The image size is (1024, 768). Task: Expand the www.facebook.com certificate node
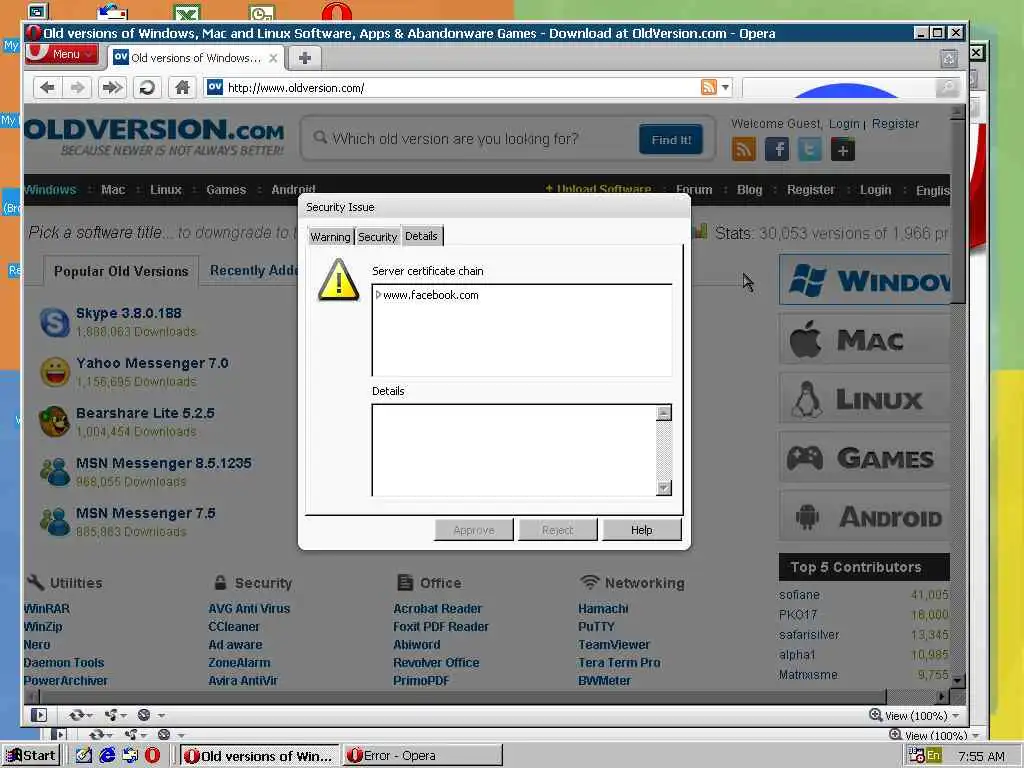[378, 295]
